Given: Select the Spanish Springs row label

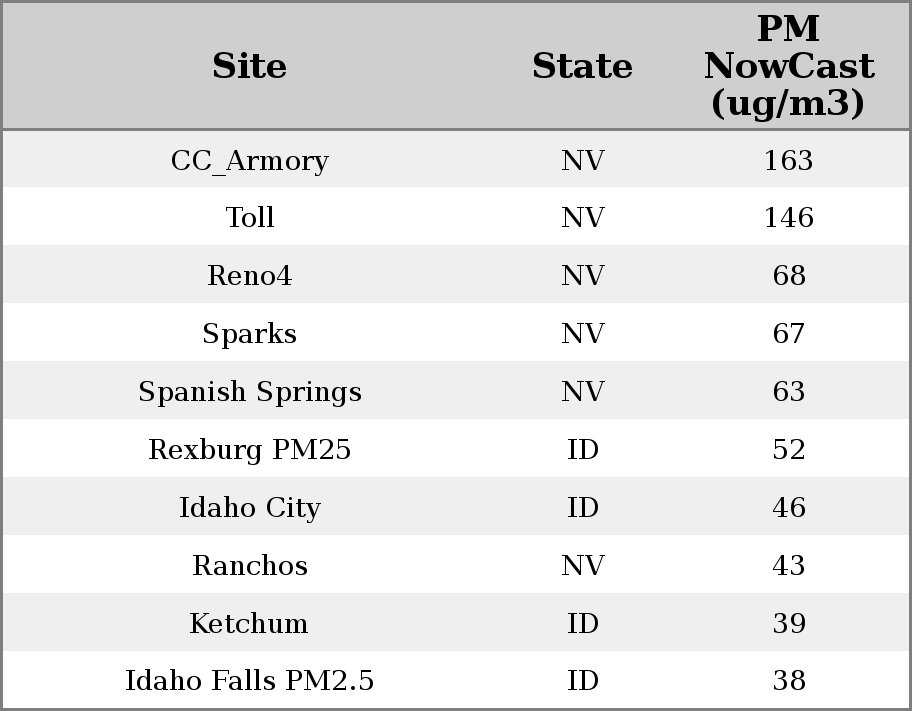Looking at the screenshot, I should [x=250, y=392].
